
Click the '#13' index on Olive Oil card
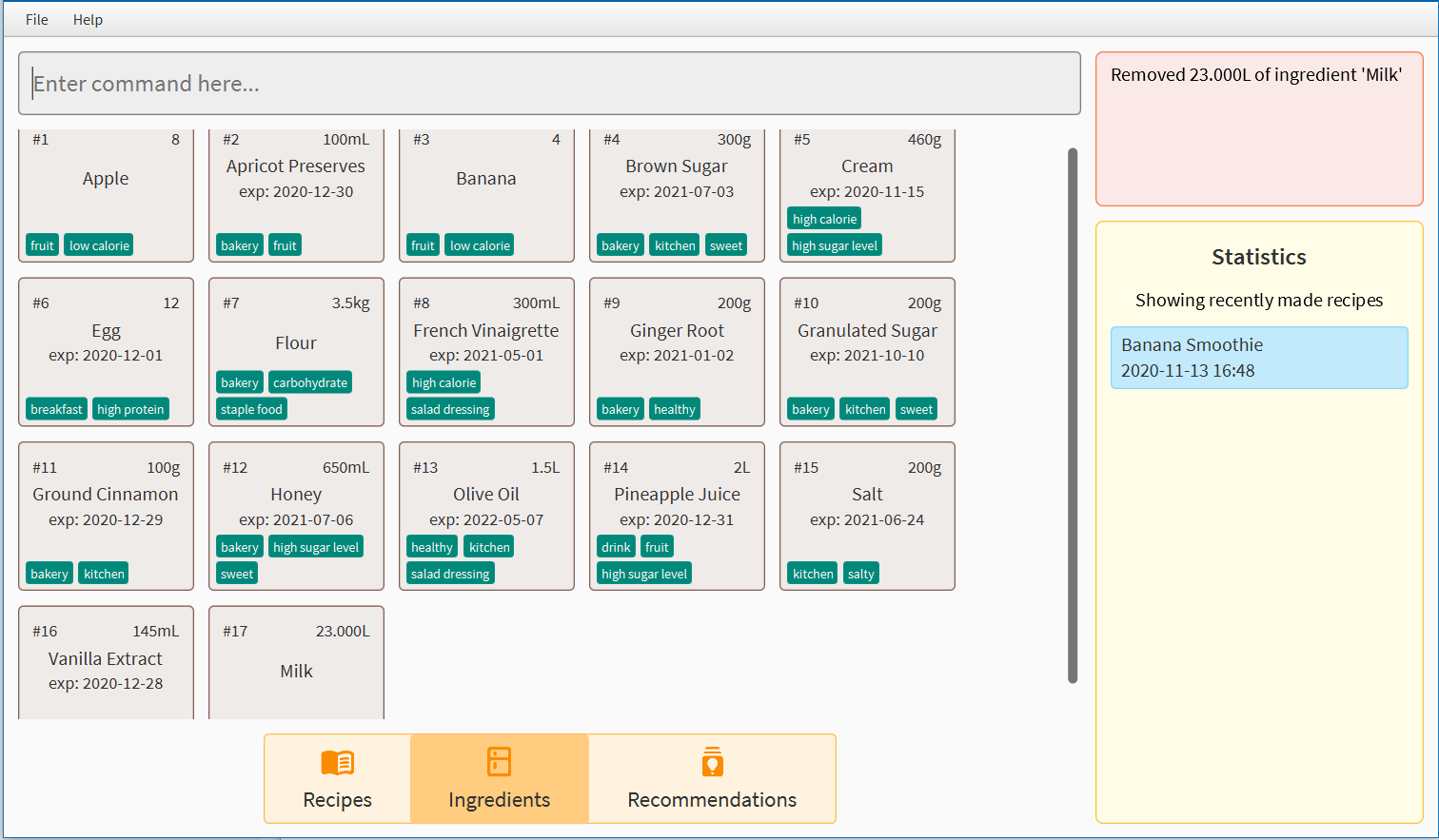click(425, 467)
